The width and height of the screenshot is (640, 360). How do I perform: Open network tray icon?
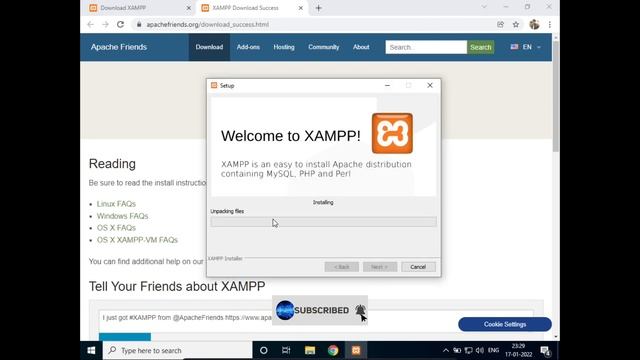[469, 351]
